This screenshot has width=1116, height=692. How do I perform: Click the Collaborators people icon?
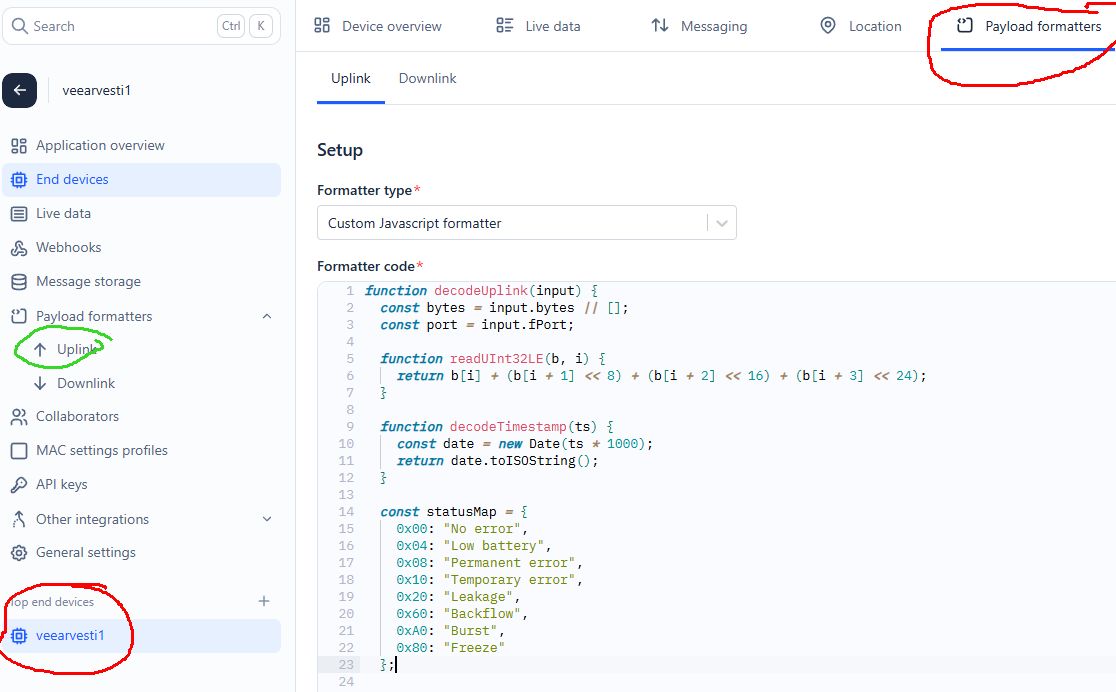click(18, 417)
